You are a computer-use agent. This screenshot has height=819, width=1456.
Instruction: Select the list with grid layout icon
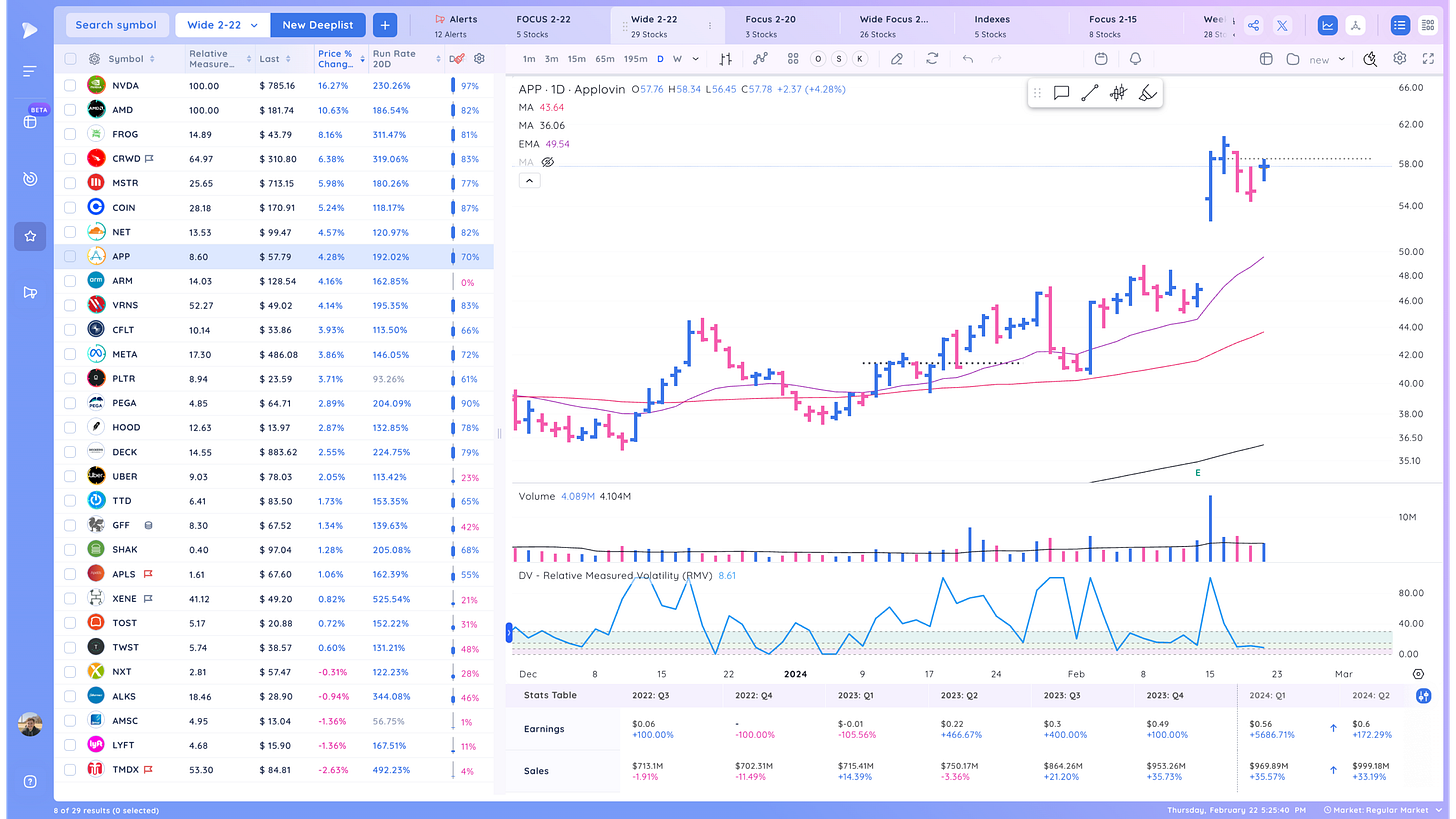[x=1428, y=25]
